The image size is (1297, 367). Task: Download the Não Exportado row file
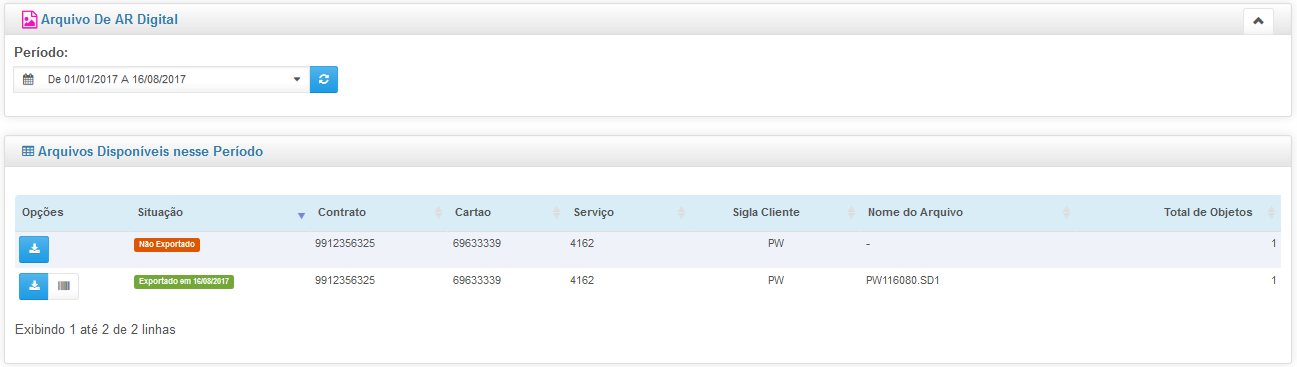pos(34,249)
